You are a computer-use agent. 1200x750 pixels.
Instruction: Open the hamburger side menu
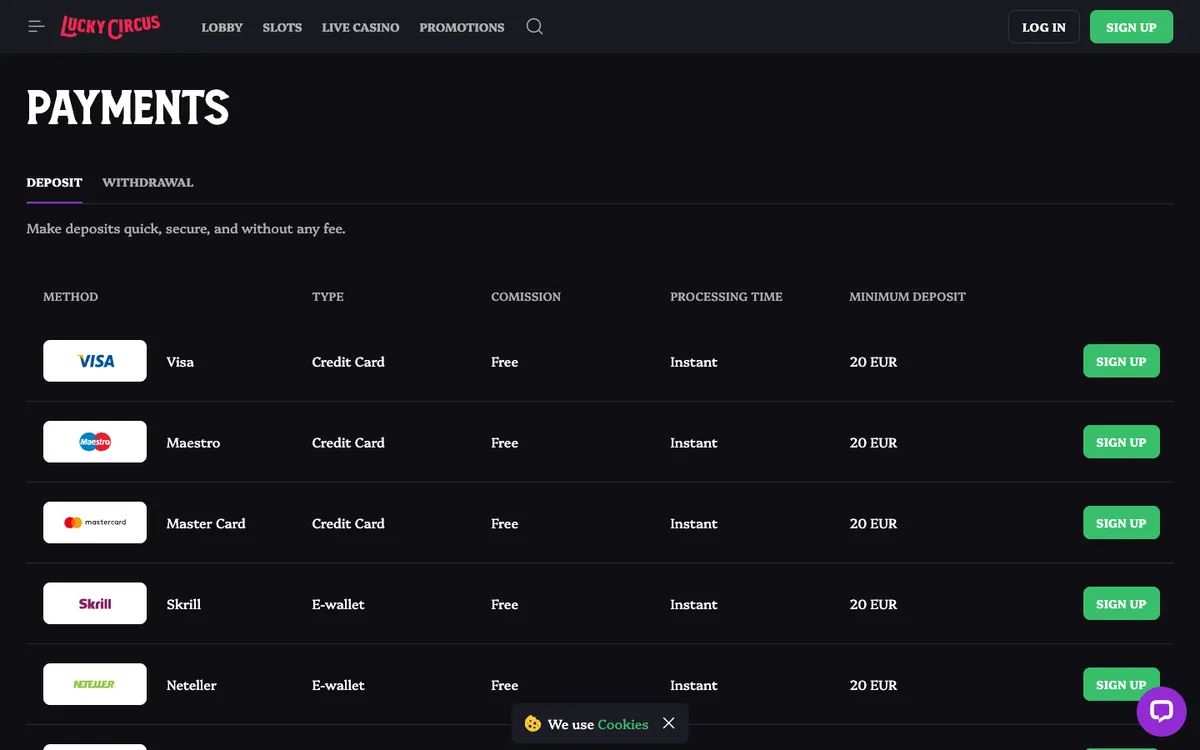tap(37, 27)
